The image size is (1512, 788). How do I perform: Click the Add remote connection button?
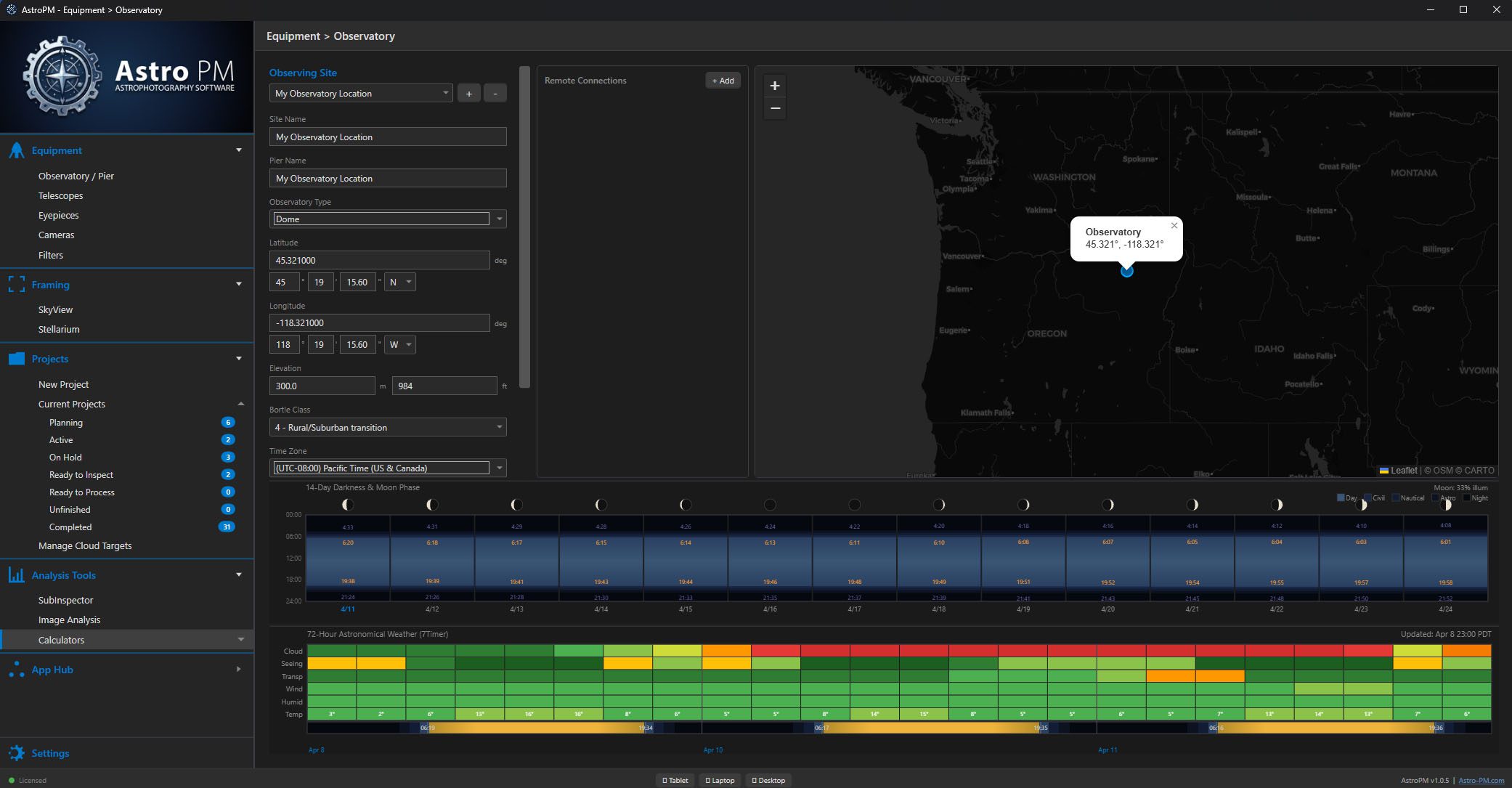[x=723, y=81]
